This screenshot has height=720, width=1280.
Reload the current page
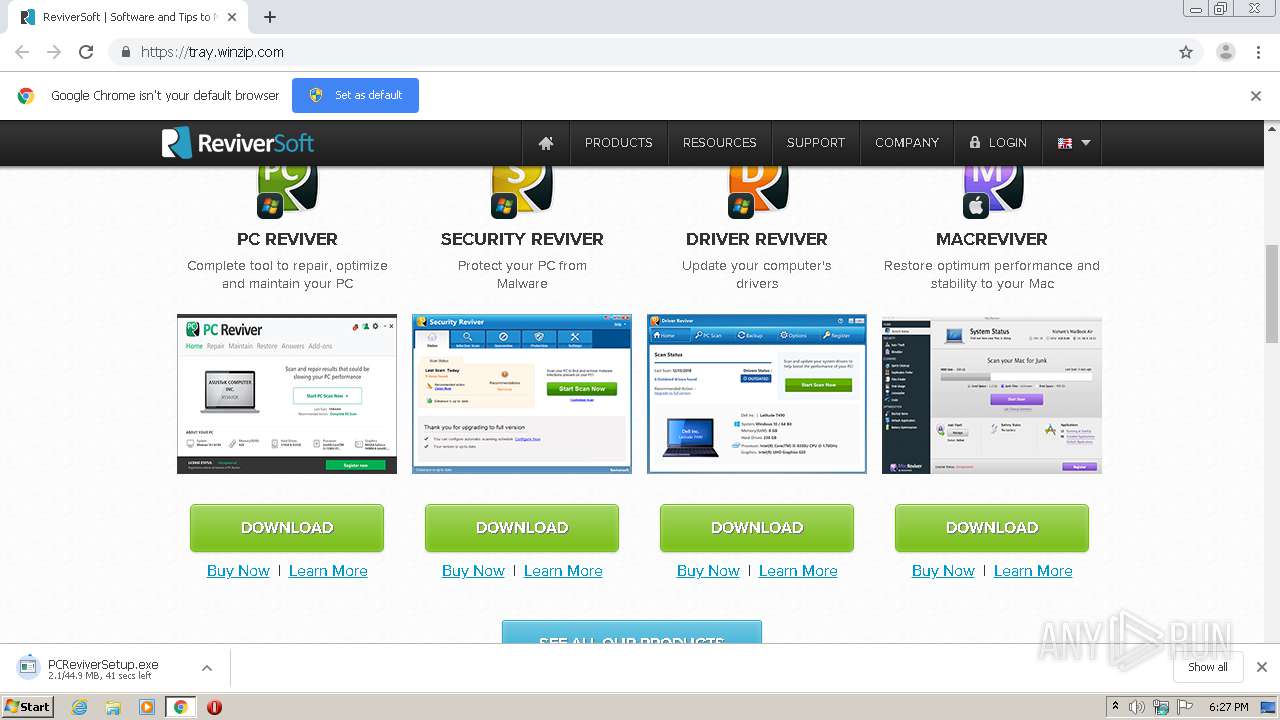coord(86,52)
